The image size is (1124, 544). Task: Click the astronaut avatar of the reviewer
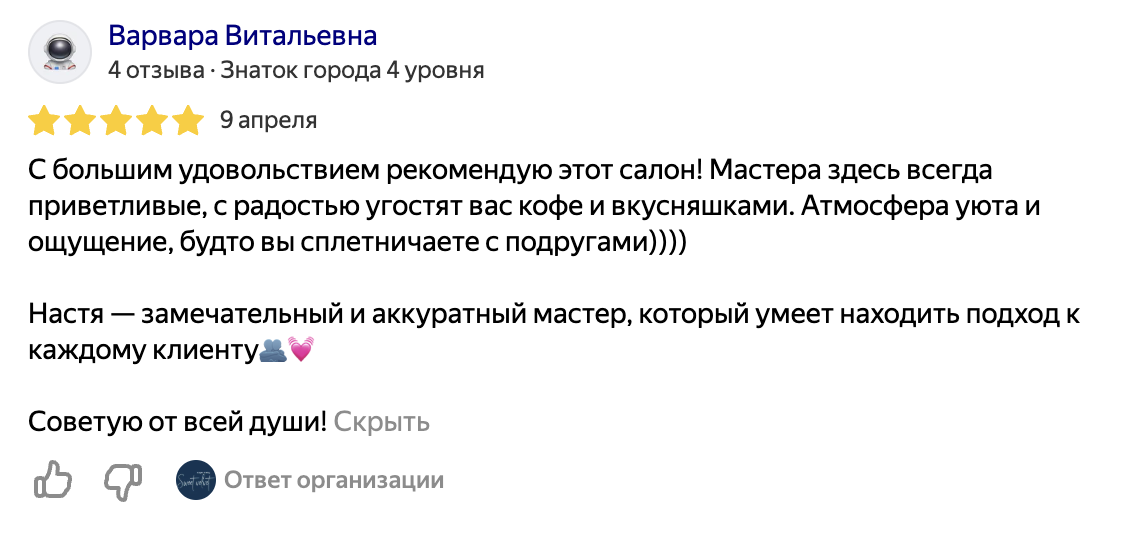pyautogui.click(x=59, y=52)
